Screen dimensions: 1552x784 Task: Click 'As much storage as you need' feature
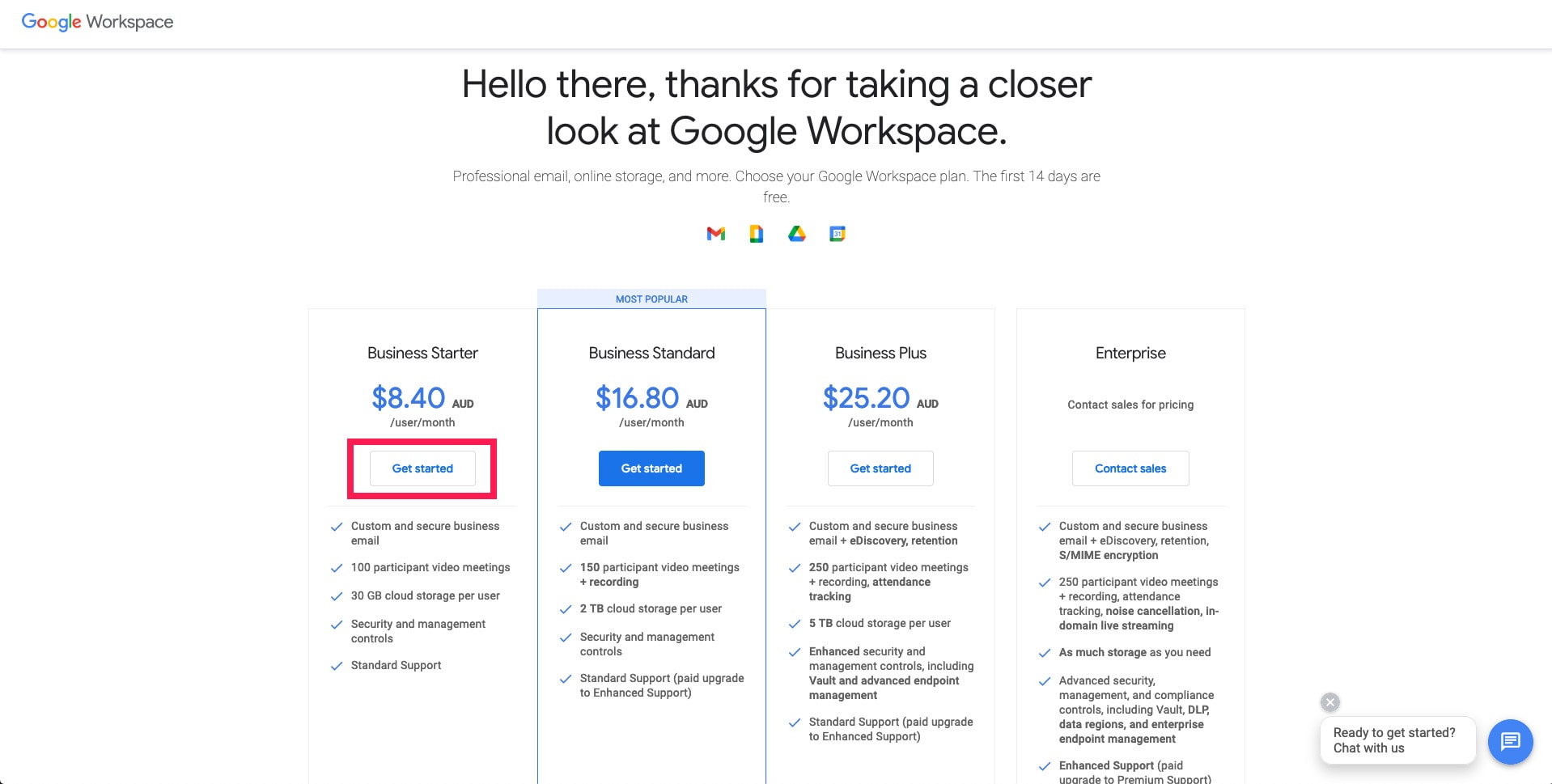1135,653
